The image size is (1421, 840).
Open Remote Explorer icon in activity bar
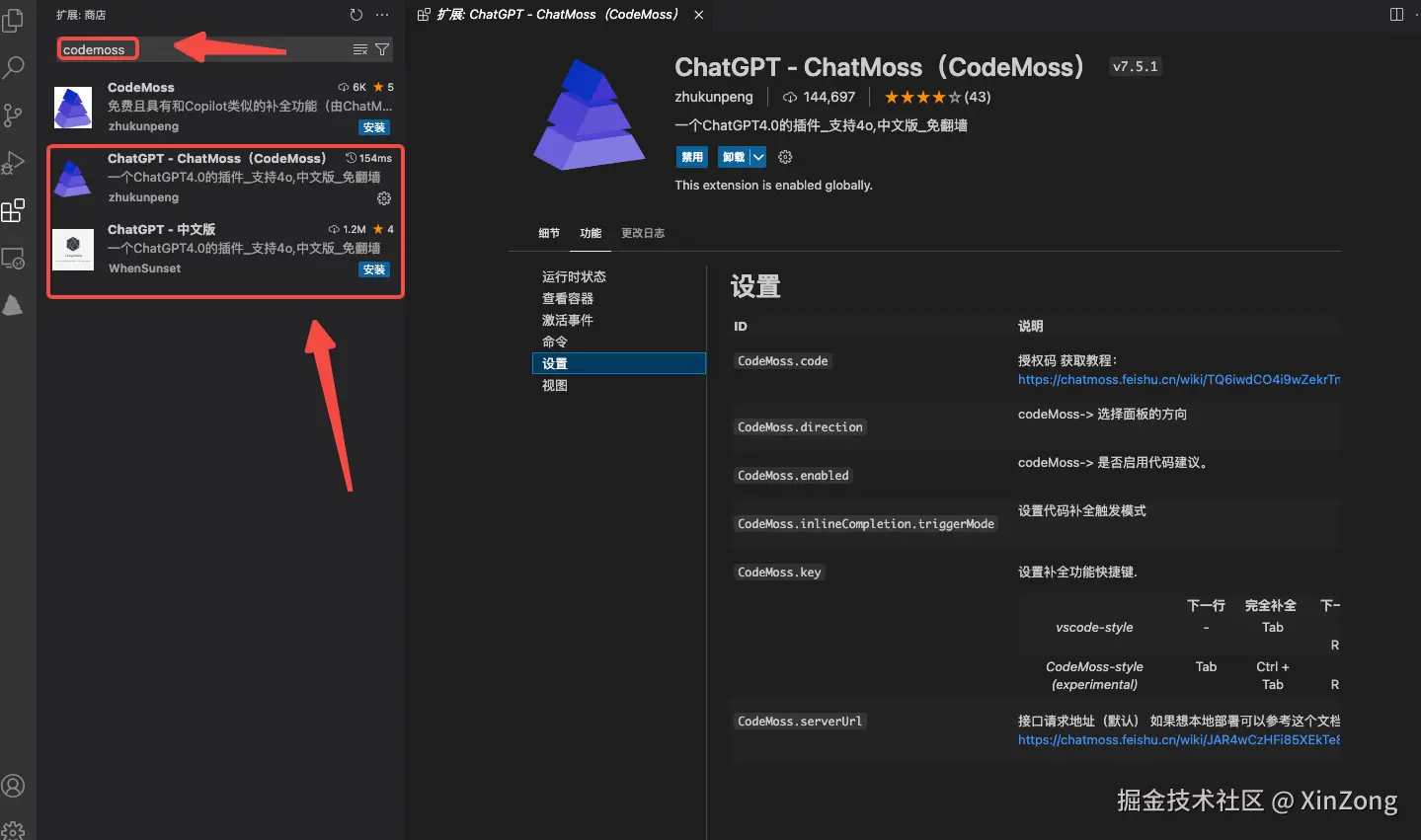(13, 259)
